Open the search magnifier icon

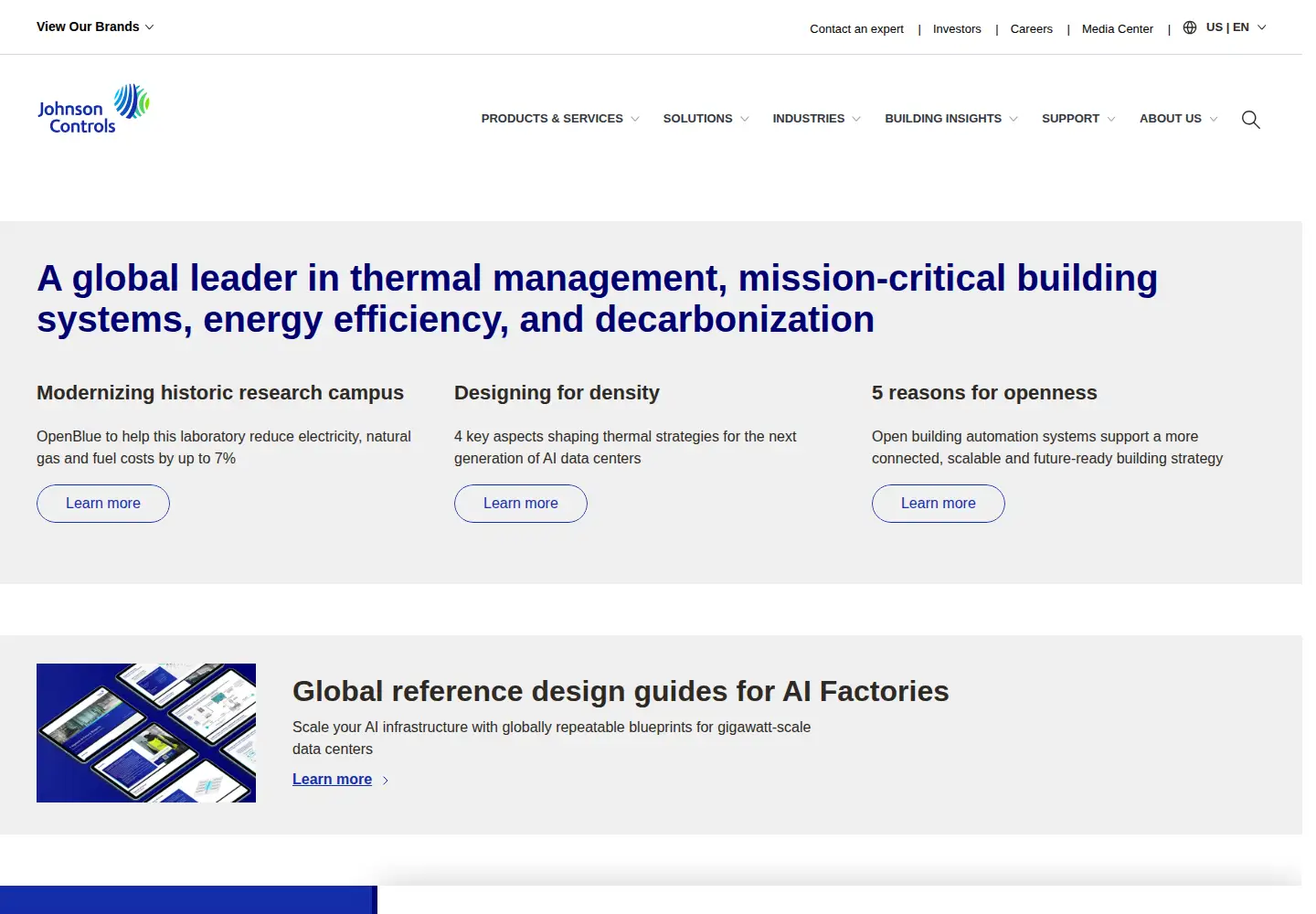click(x=1251, y=120)
